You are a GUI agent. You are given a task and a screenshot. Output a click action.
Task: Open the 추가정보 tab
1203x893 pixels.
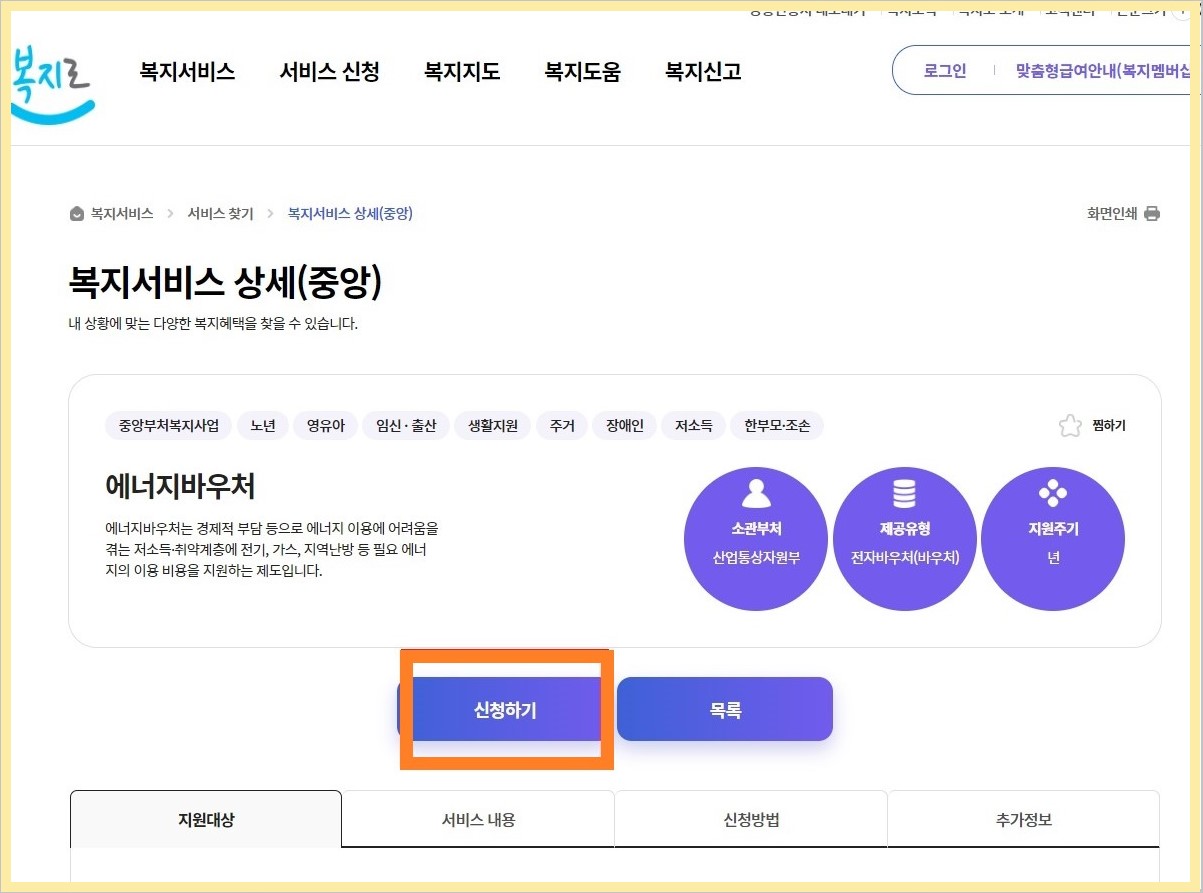[1023, 818]
